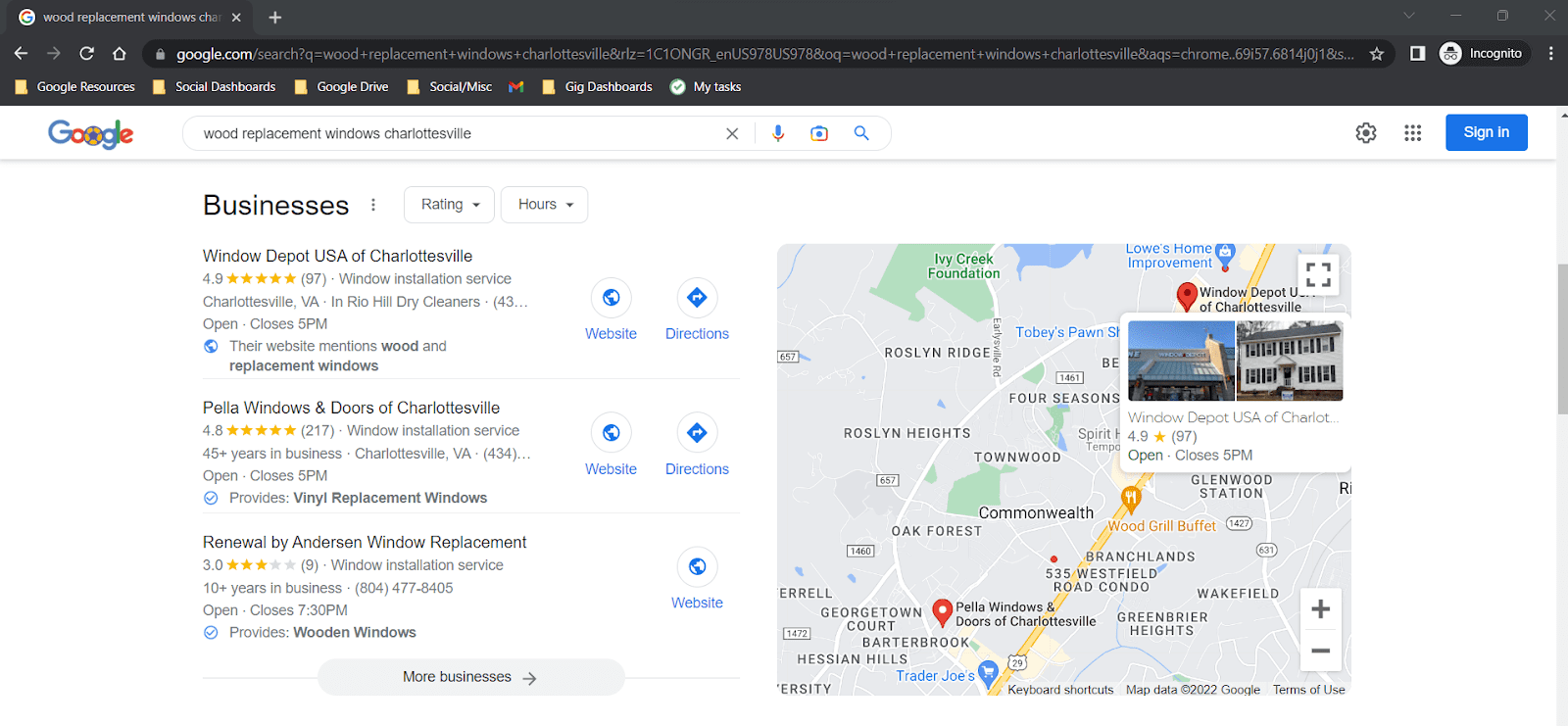
Task: Open Chrome three-dot menu
Action: pyautogui.click(x=1550, y=54)
